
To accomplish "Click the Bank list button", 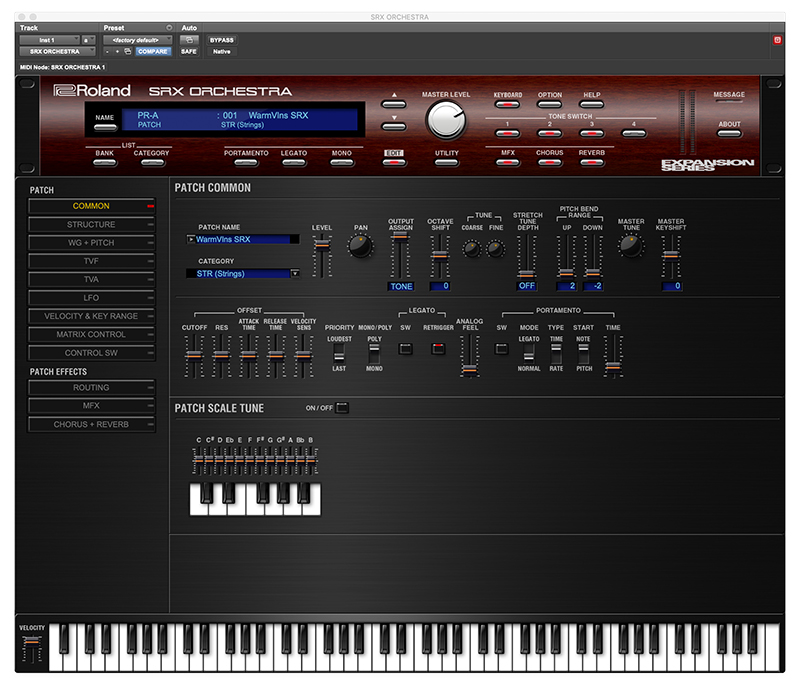I will [105, 163].
